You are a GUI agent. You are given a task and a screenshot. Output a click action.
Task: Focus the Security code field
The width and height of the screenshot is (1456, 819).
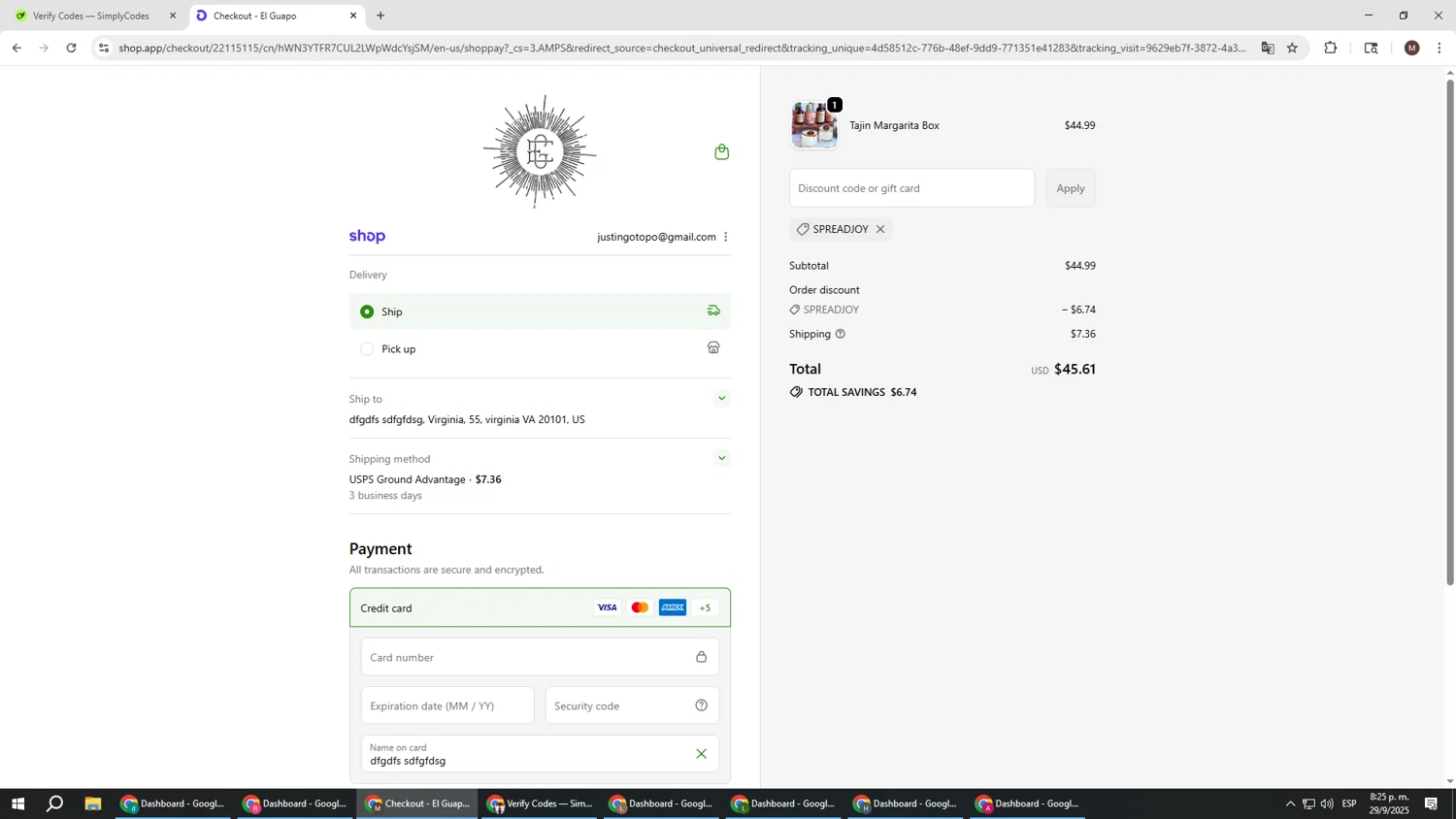(632, 705)
